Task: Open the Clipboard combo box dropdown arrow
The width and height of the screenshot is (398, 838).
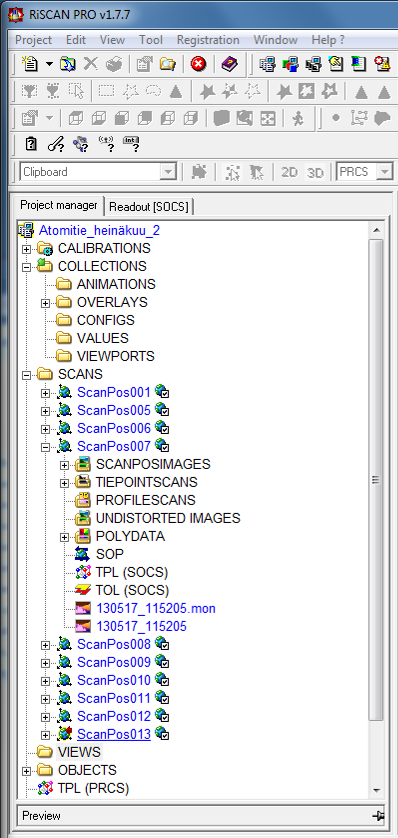Action: coord(168,172)
